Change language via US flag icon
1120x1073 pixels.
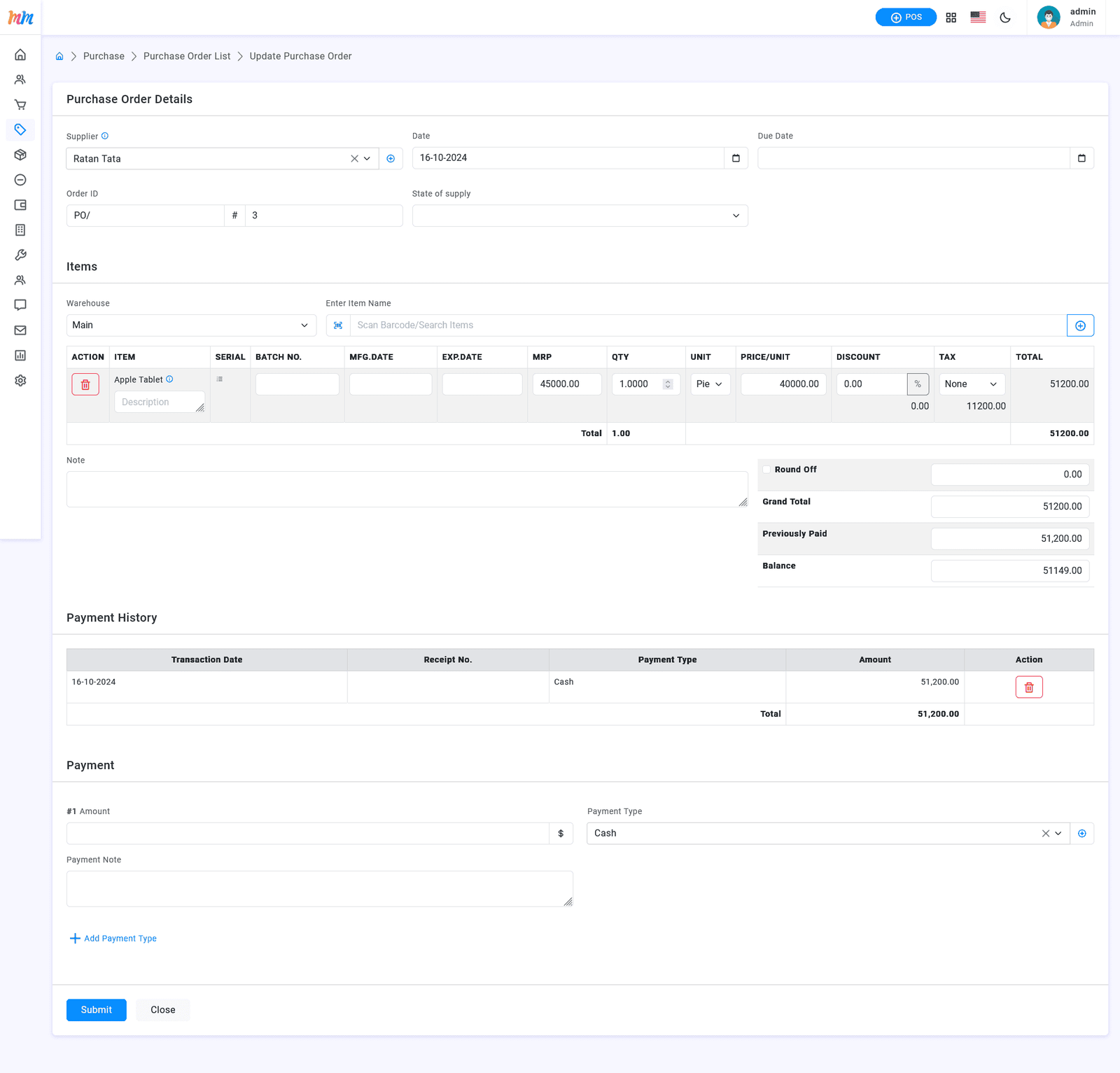[x=978, y=17]
